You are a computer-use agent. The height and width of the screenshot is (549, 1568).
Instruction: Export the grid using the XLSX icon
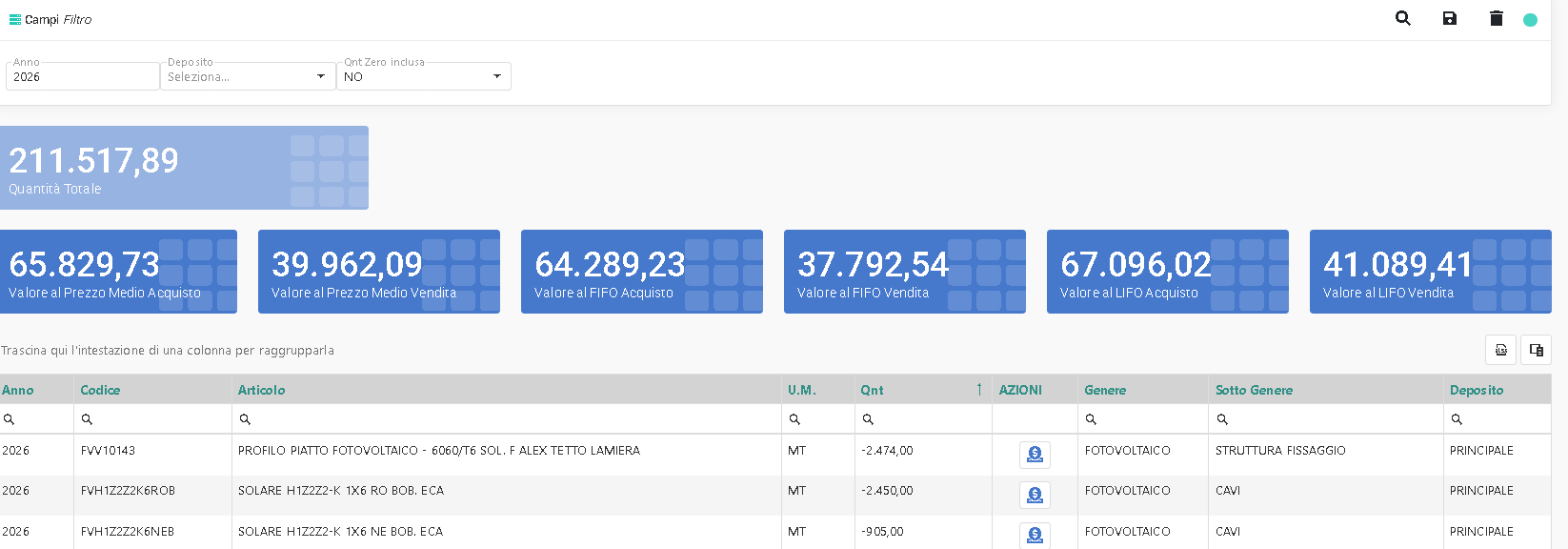click(1500, 350)
